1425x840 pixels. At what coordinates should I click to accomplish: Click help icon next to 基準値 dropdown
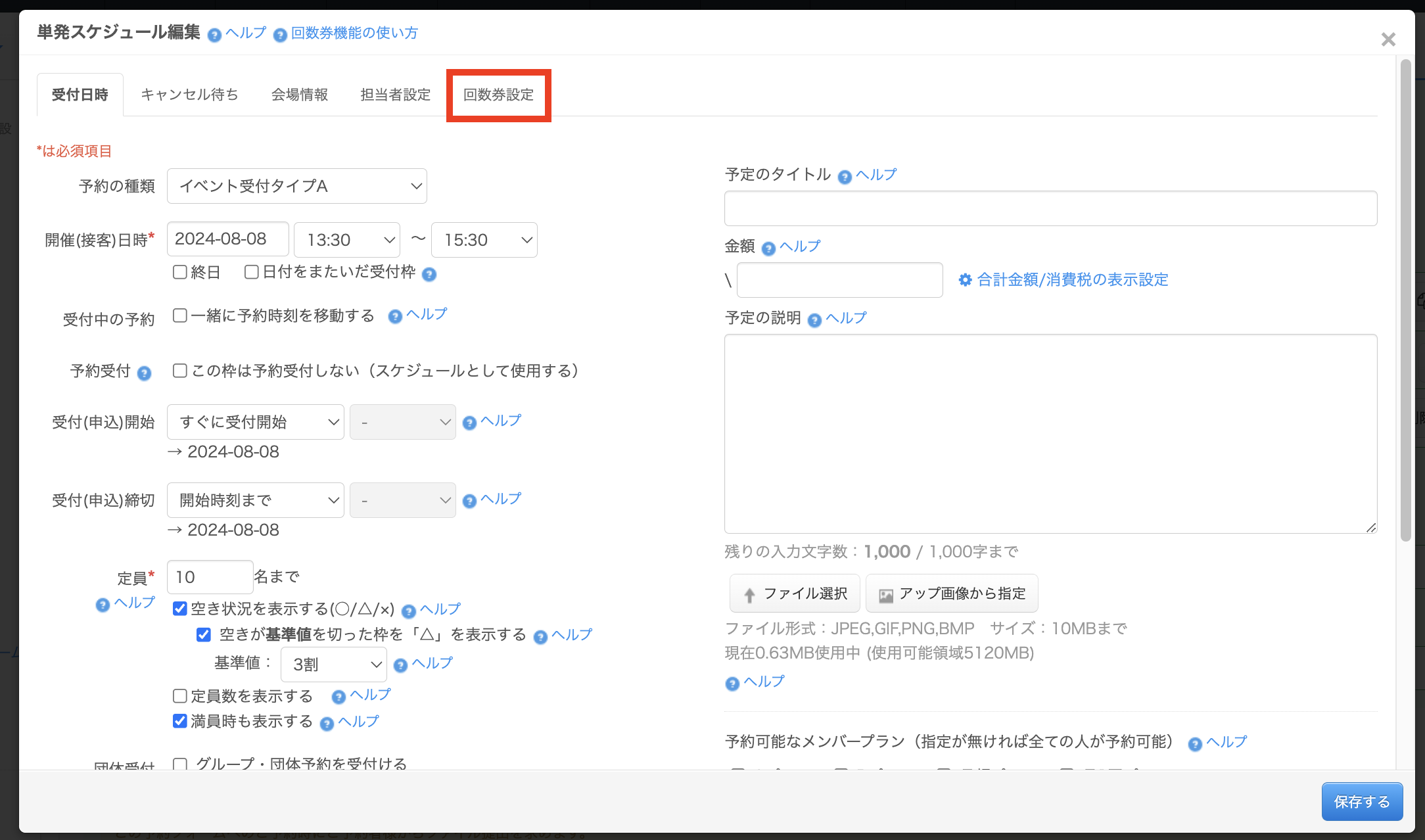point(400,666)
